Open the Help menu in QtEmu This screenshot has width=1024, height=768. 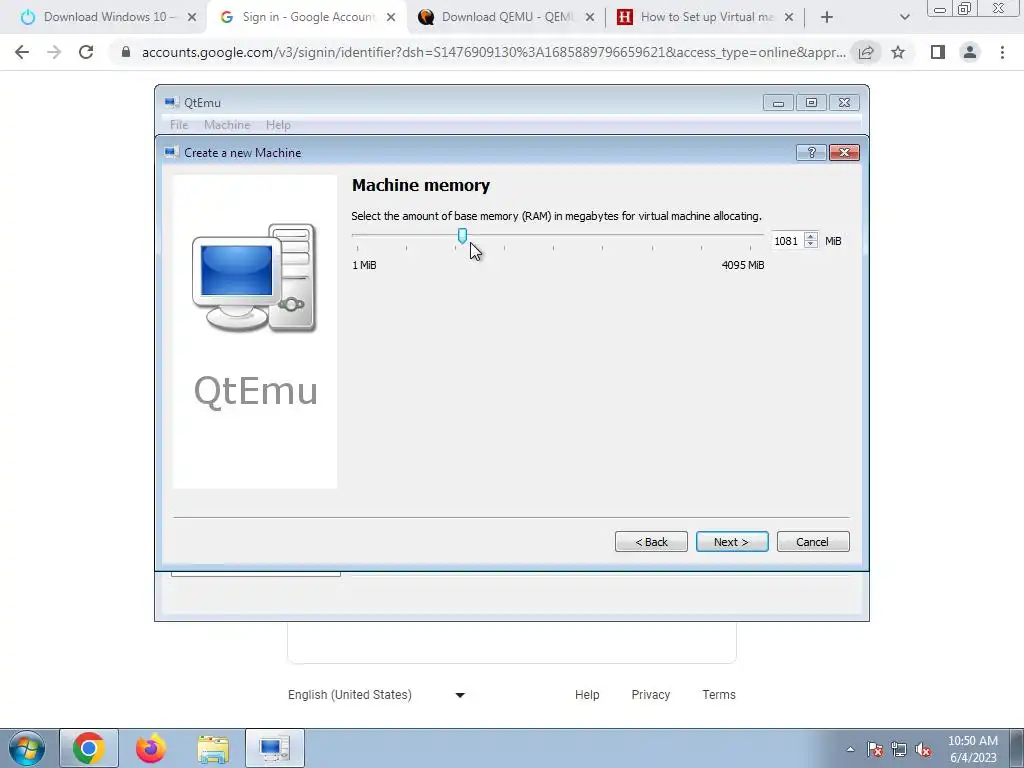pos(278,125)
